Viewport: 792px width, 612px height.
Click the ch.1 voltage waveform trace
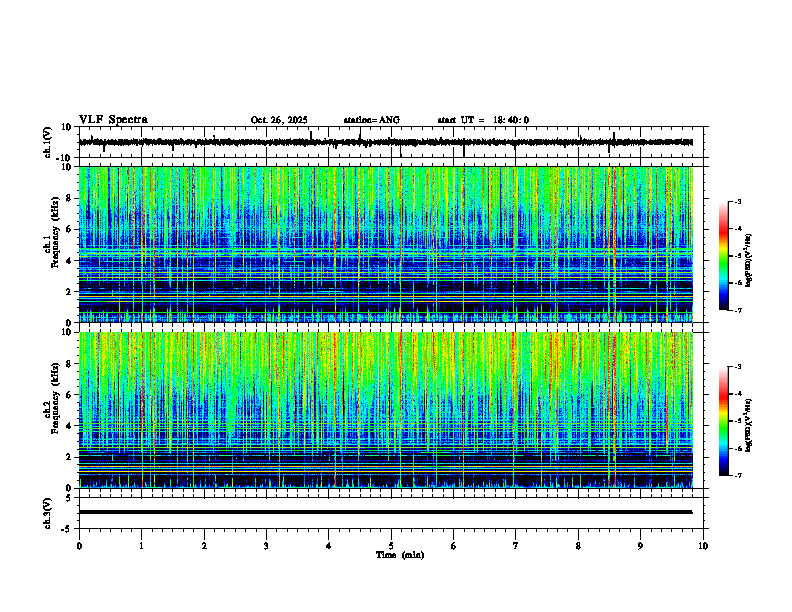pos(385,142)
